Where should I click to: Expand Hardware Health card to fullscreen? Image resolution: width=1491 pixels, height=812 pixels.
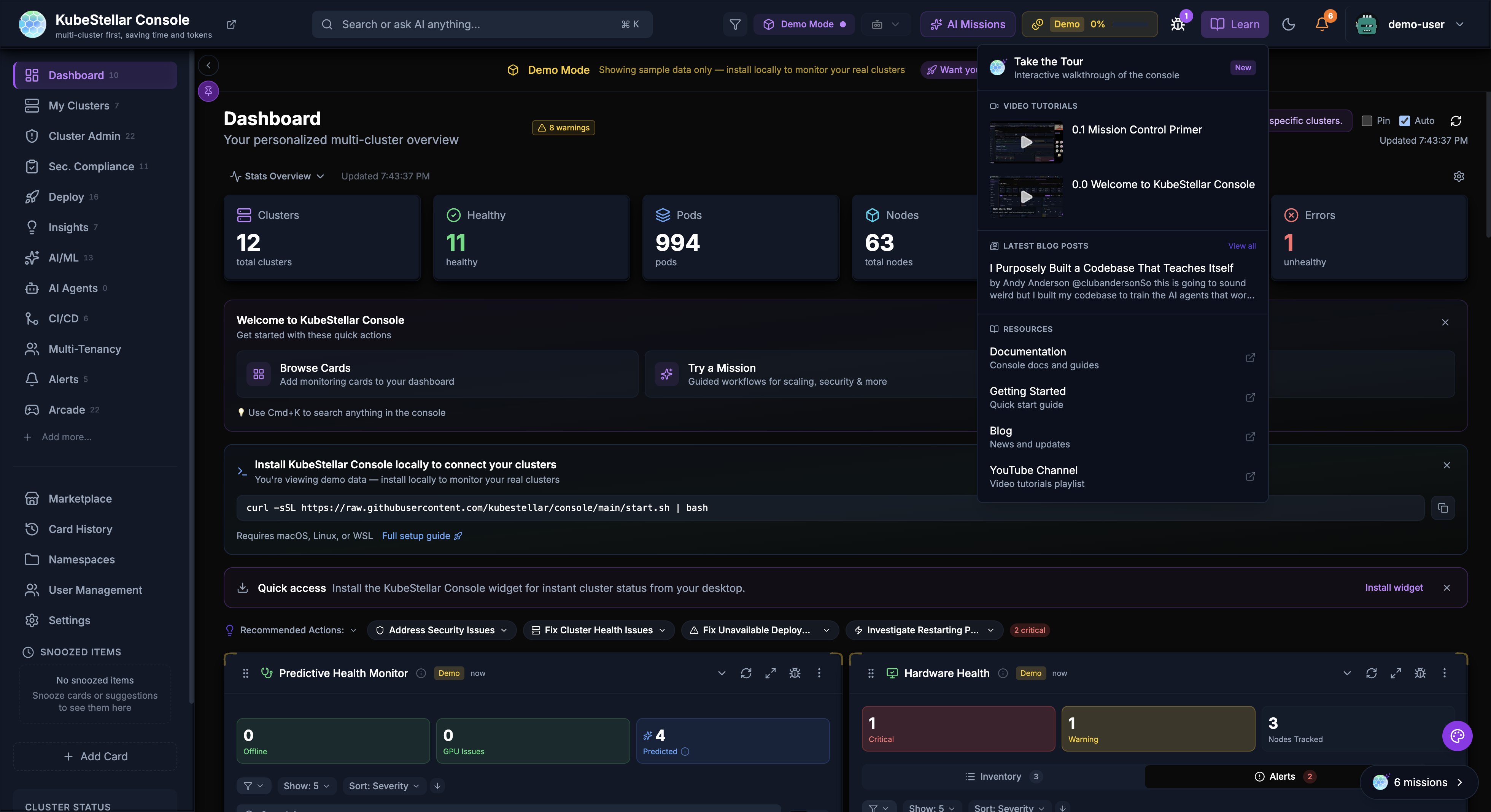coord(1396,673)
